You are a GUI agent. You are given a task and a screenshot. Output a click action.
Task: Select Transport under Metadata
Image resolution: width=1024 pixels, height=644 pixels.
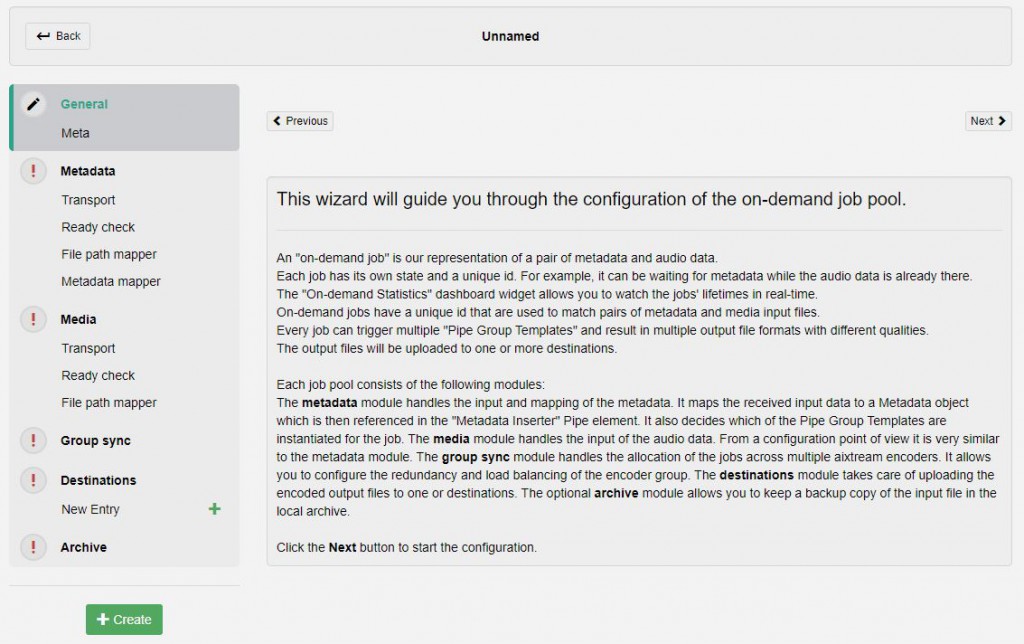point(88,200)
